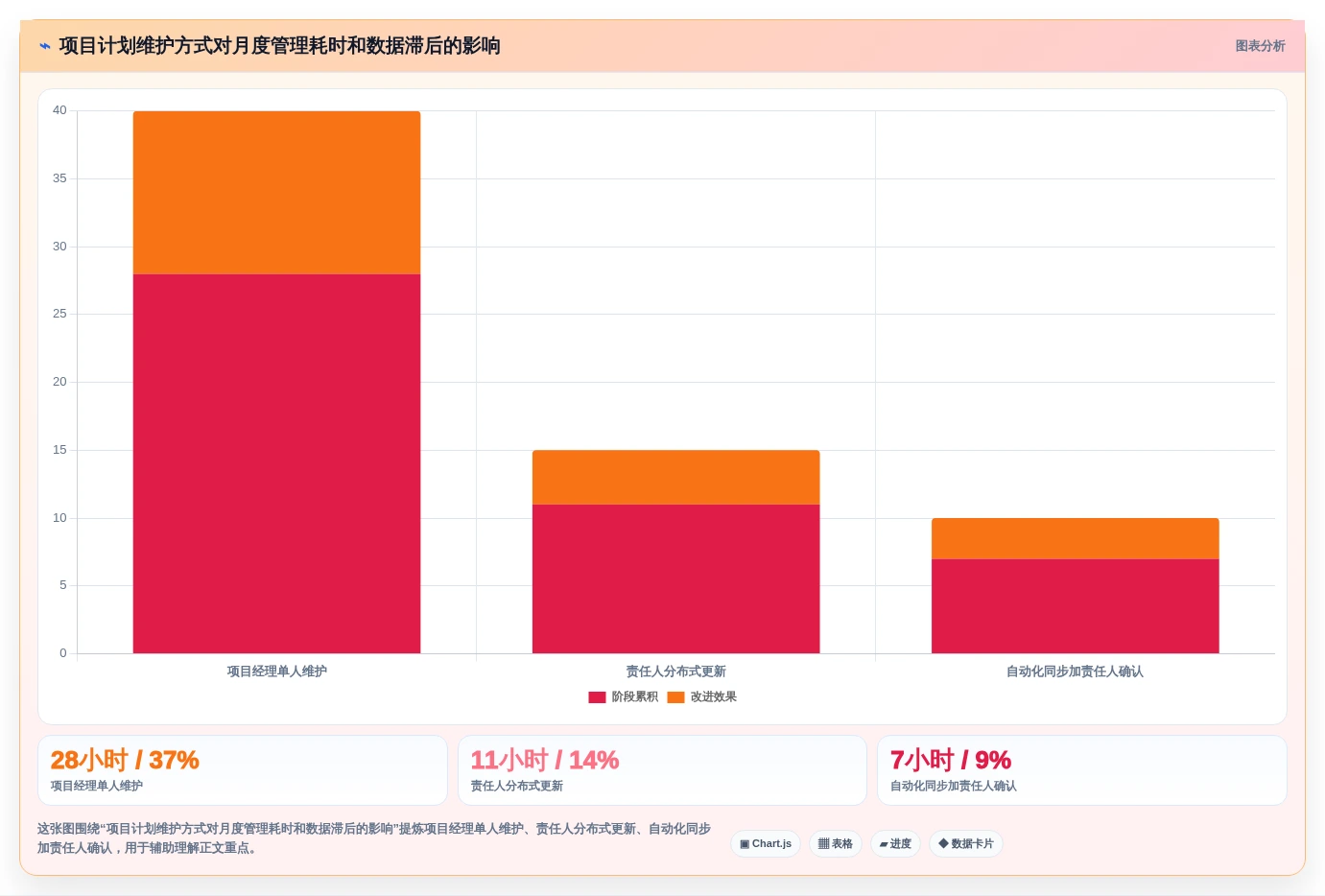Select the red bar segment for 责任人分布式更新

tap(676, 579)
